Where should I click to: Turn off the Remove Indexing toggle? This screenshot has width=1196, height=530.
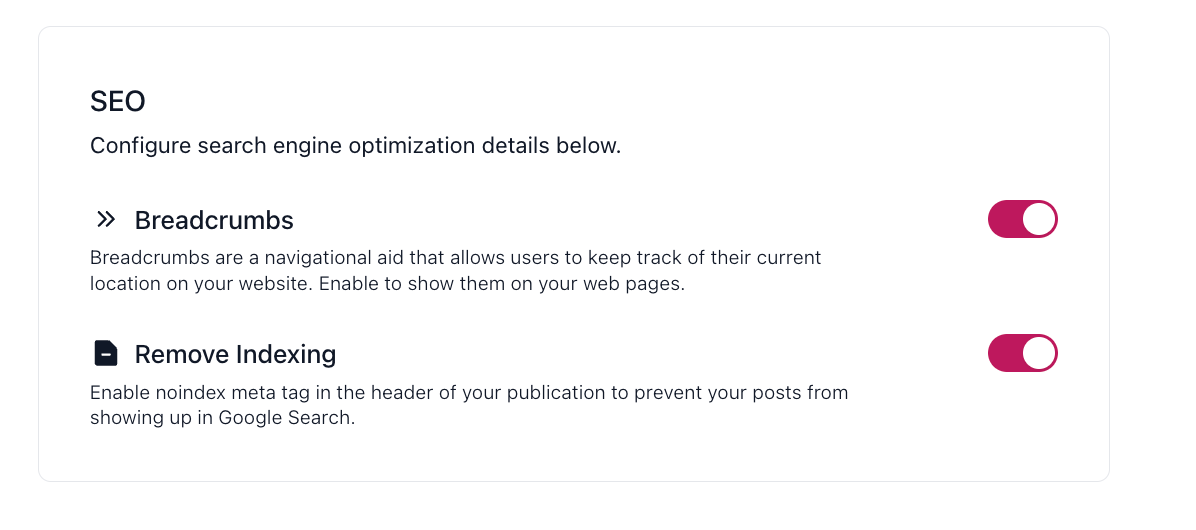pyautogui.click(x=1022, y=353)
